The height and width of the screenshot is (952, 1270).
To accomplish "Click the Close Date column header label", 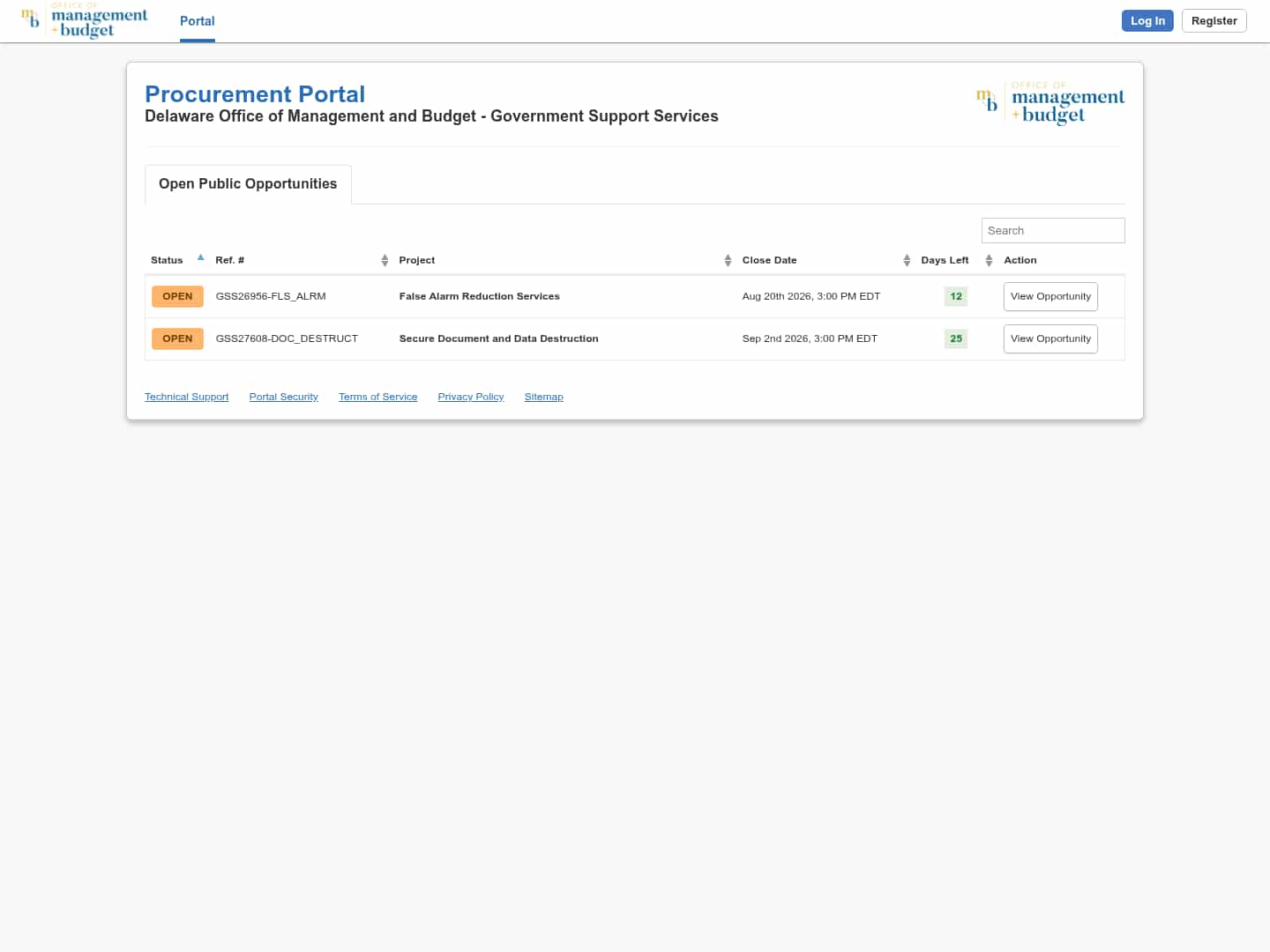I will point(769,260).
